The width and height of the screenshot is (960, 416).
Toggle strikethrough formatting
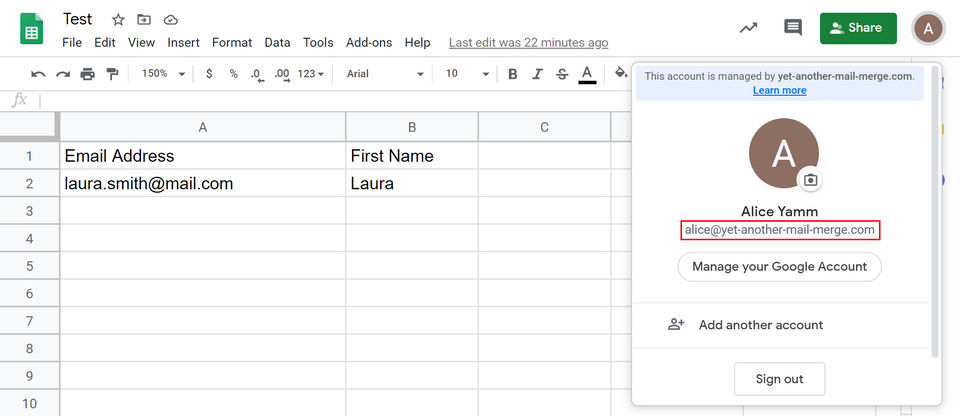click(561, 74)
